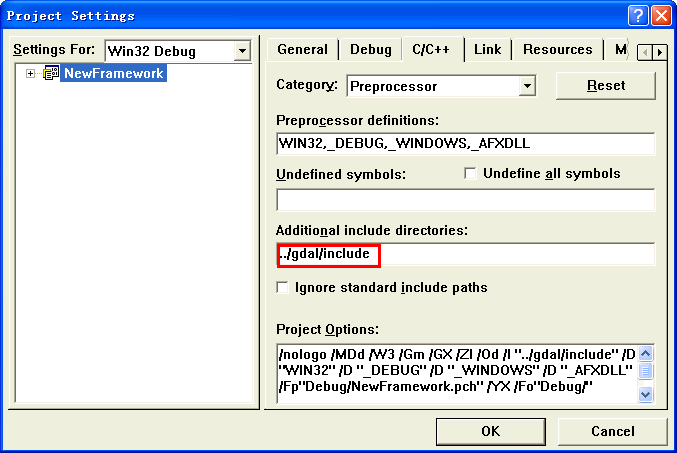Viewport: 677px width, 453px height.
Task: Close the Project Settings dialog
Action: click(x=661, y=16)
